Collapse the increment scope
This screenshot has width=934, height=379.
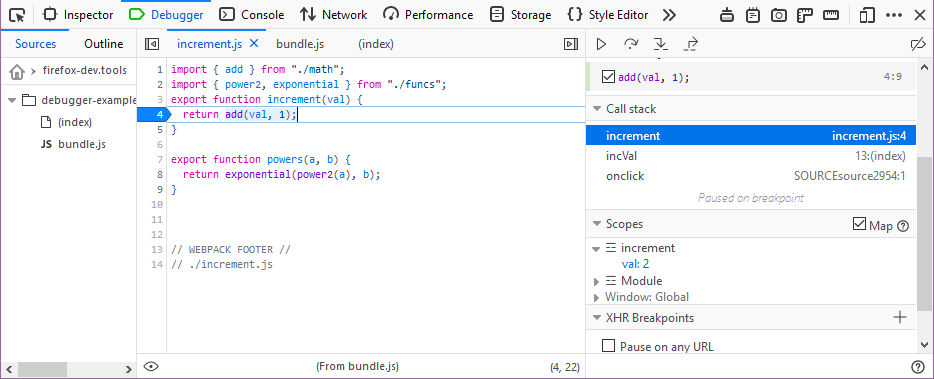pyautogui.click(x=596, y=249)
